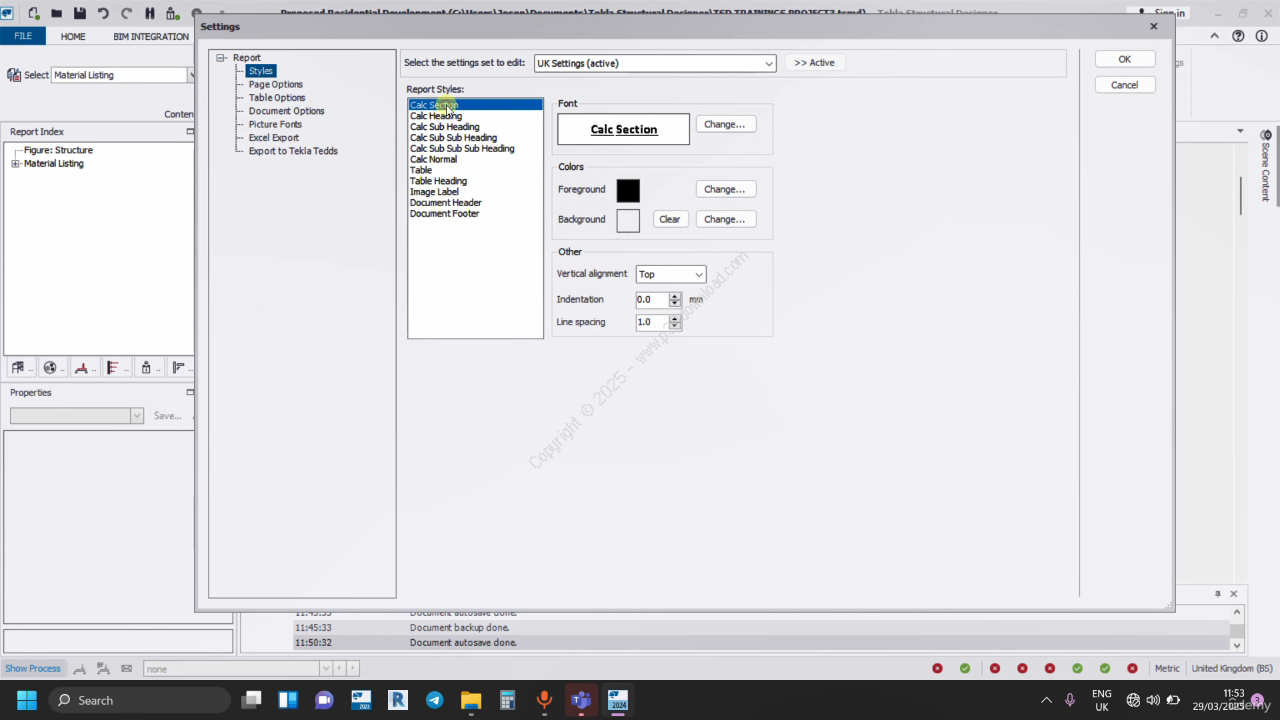The image size is (1280, 720).
Task: Click the black Foreground color swatch
Action: pos(628,190)
